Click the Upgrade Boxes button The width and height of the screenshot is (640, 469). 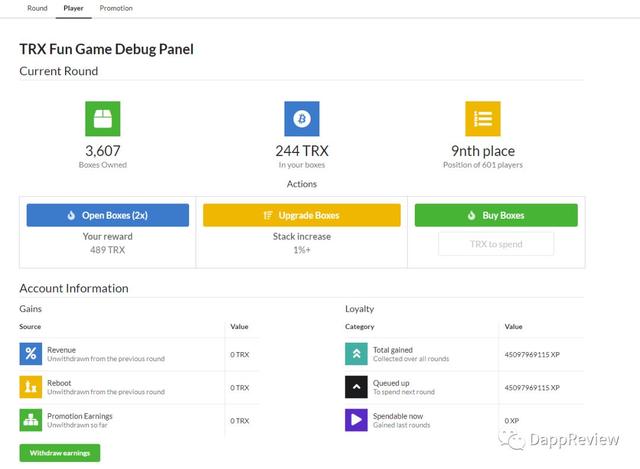pos(302,215)
